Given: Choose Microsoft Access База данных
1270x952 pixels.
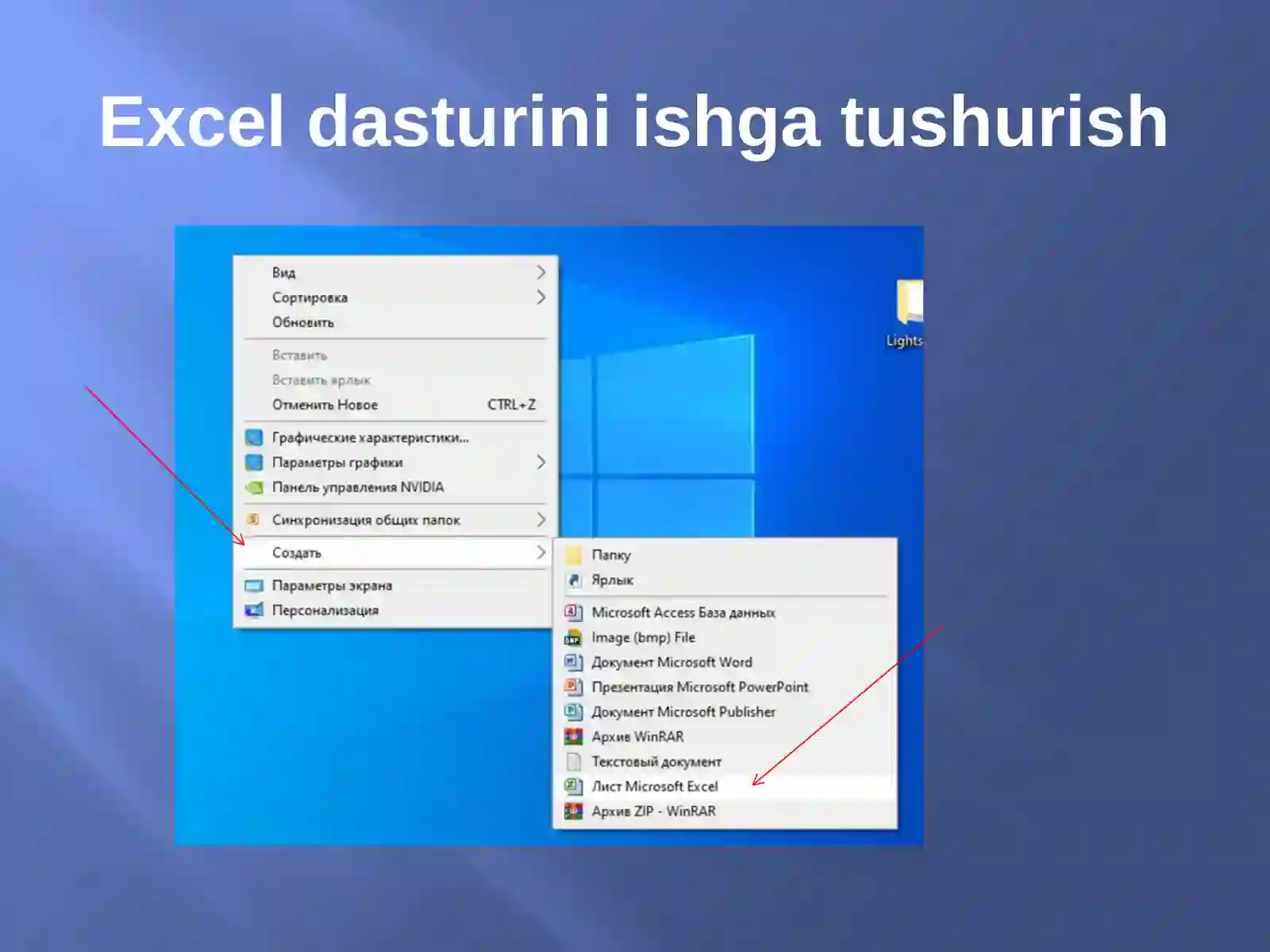Looking at the screenshot, I should point(725,612).
